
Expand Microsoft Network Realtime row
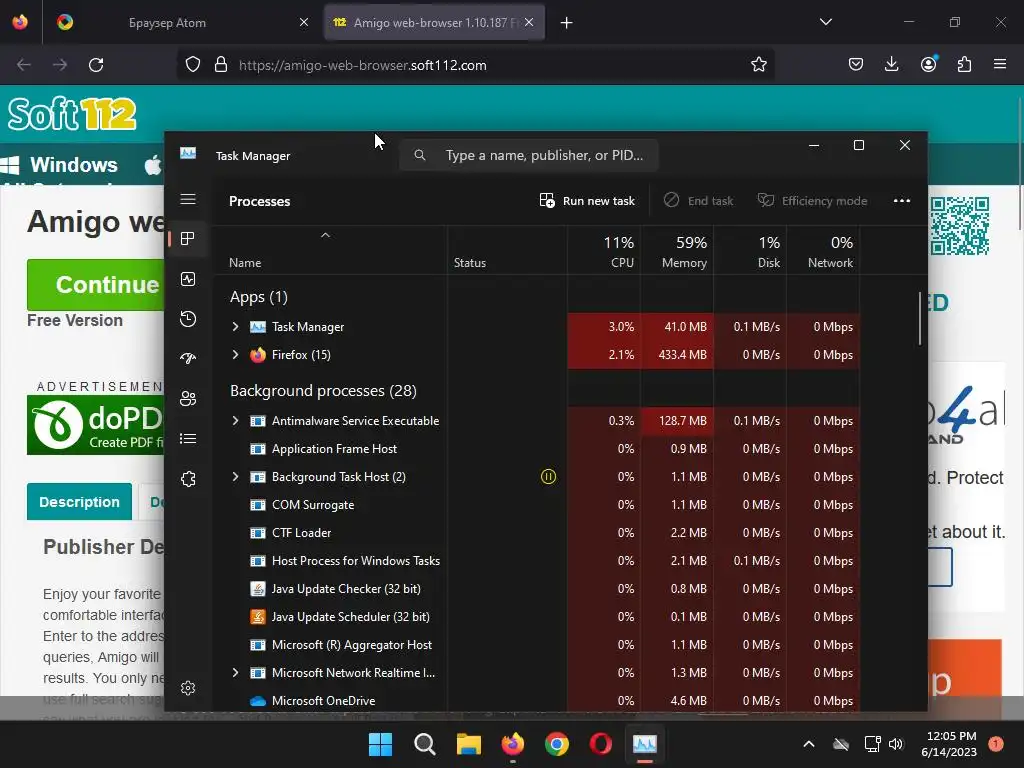pos(236,673)
